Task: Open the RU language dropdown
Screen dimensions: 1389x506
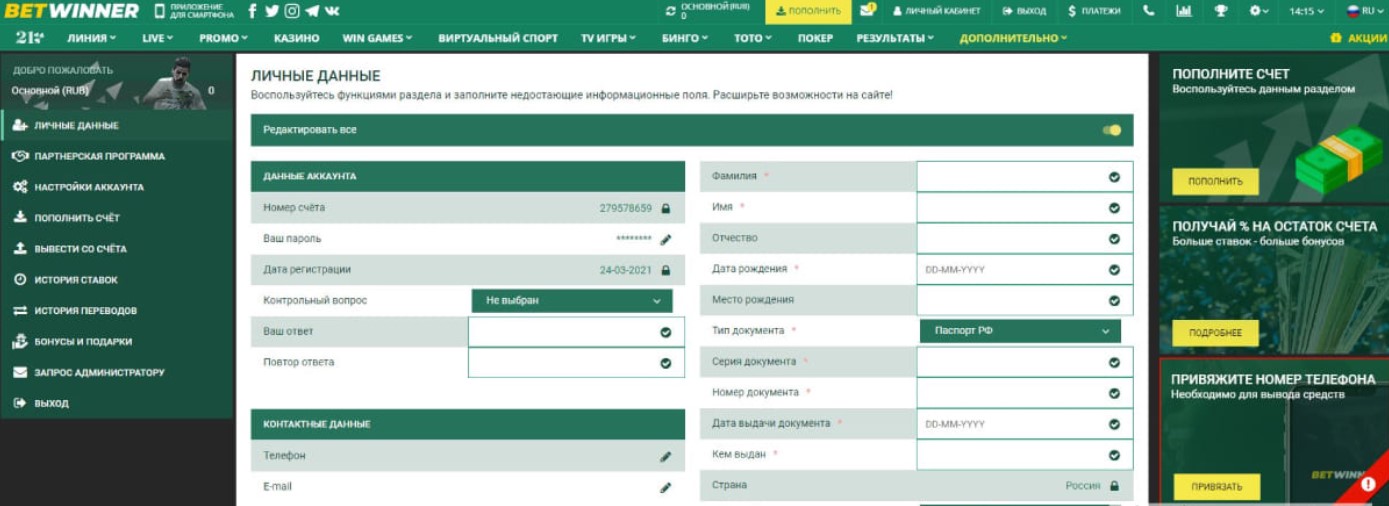Action: (1365, 11)
